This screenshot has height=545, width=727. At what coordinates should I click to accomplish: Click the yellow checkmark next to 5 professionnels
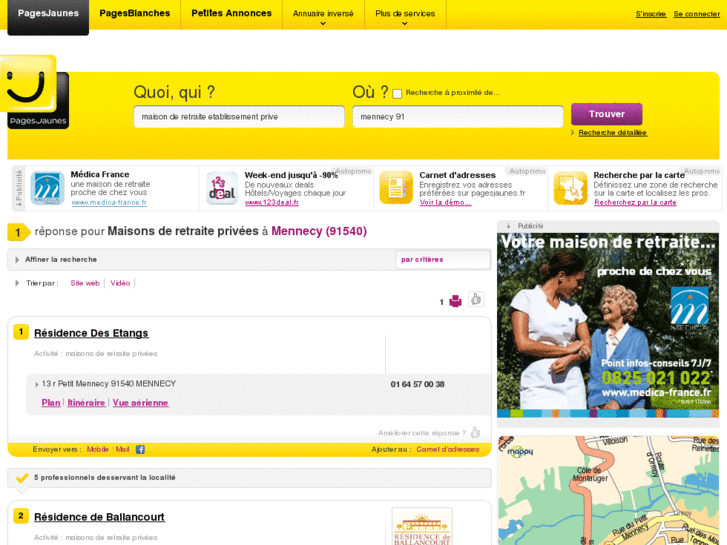22,477
